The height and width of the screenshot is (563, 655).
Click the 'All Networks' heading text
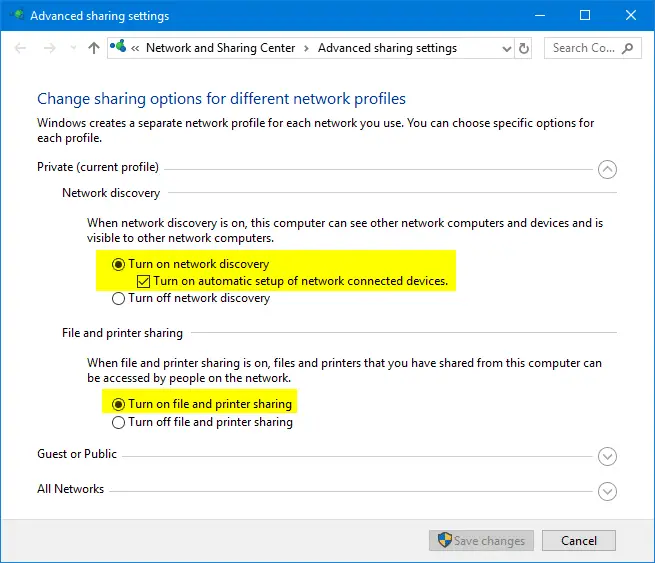[x=71, y=489]
